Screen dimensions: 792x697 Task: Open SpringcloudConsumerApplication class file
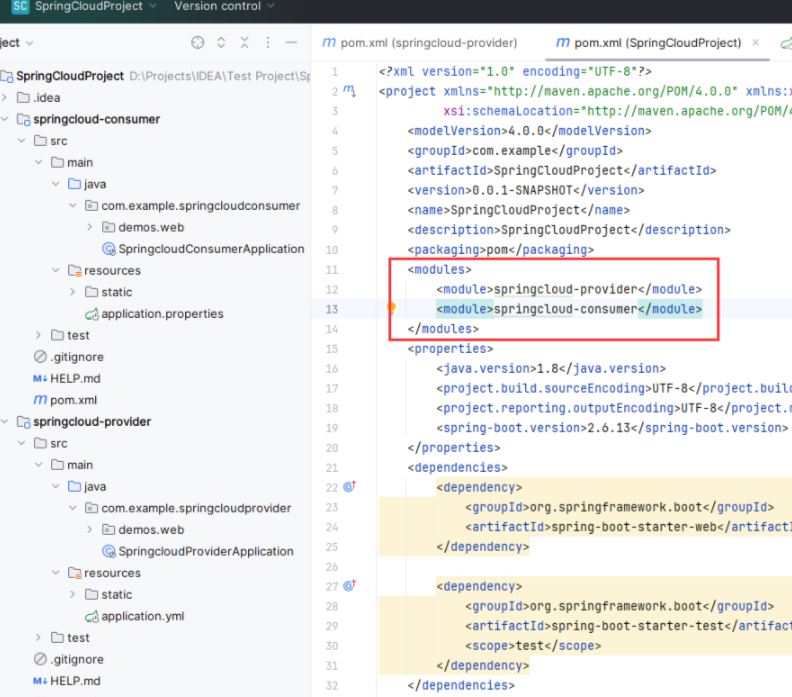[x=210, y=249]
